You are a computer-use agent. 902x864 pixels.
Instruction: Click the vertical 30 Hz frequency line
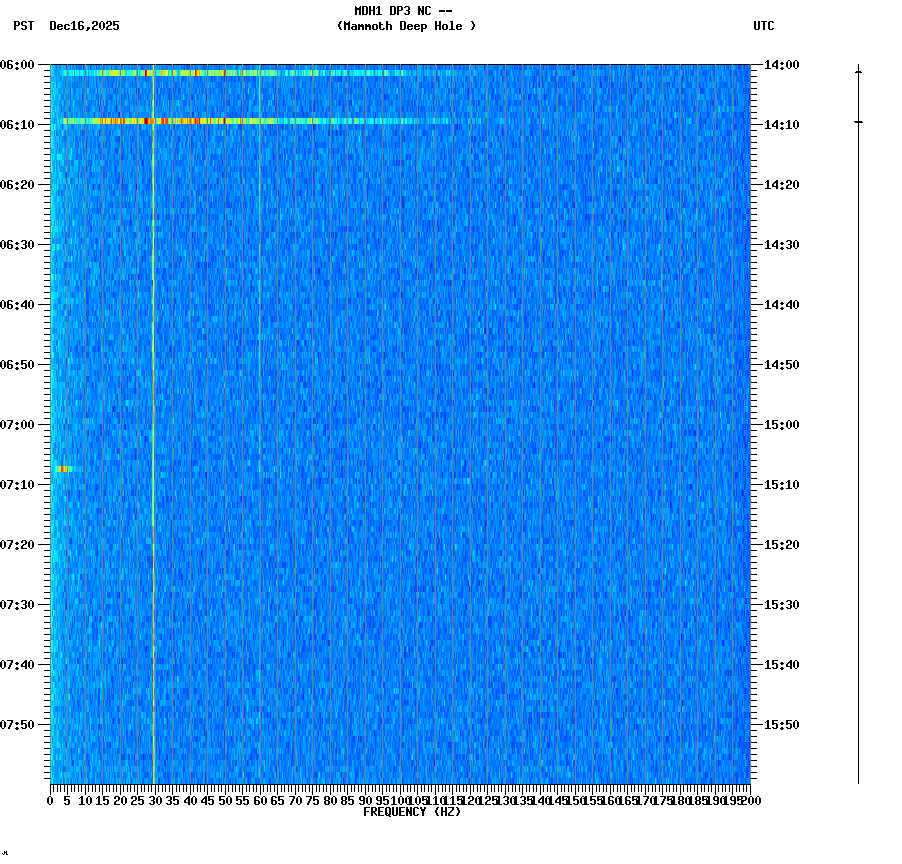[152, 400]
